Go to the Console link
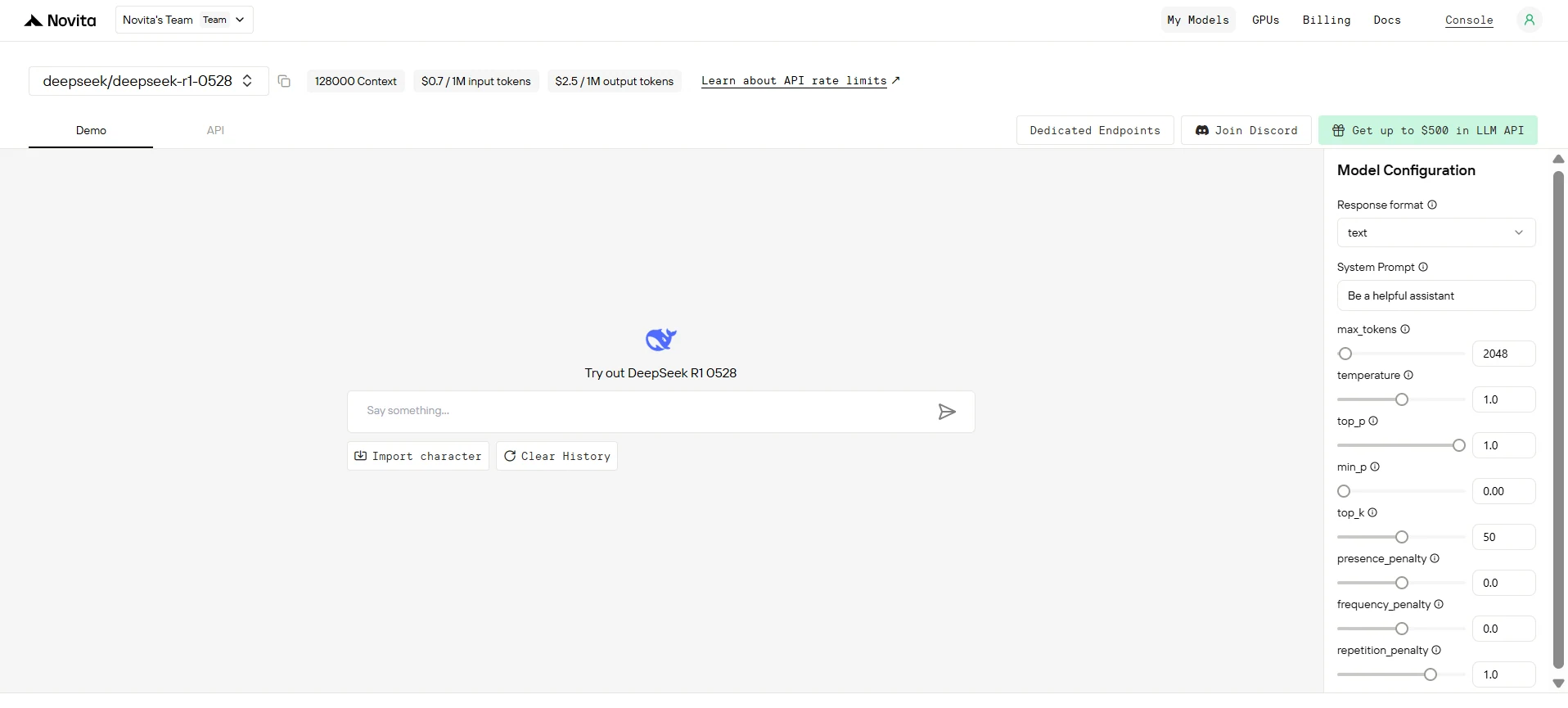This screenshot has width=1568, height=708. pyautogui.click(x=1469, y=20)
